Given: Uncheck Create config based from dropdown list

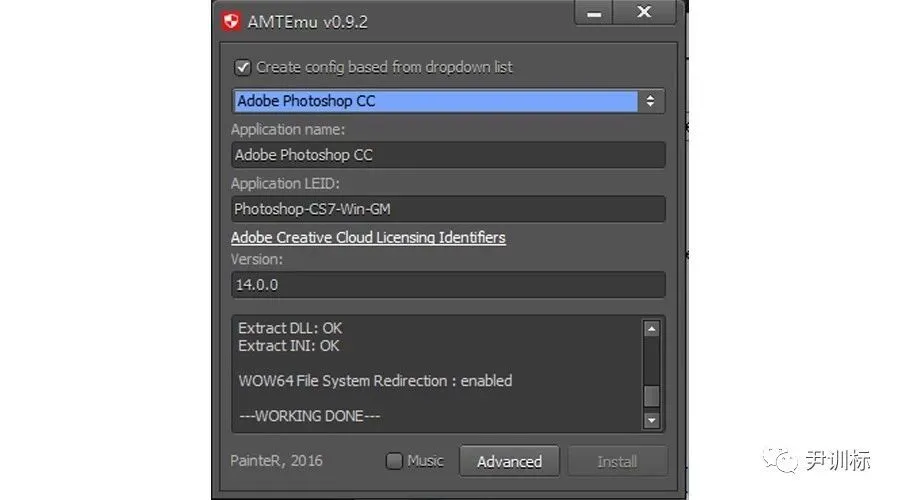Looking at the screenshot, I should 242,67.
